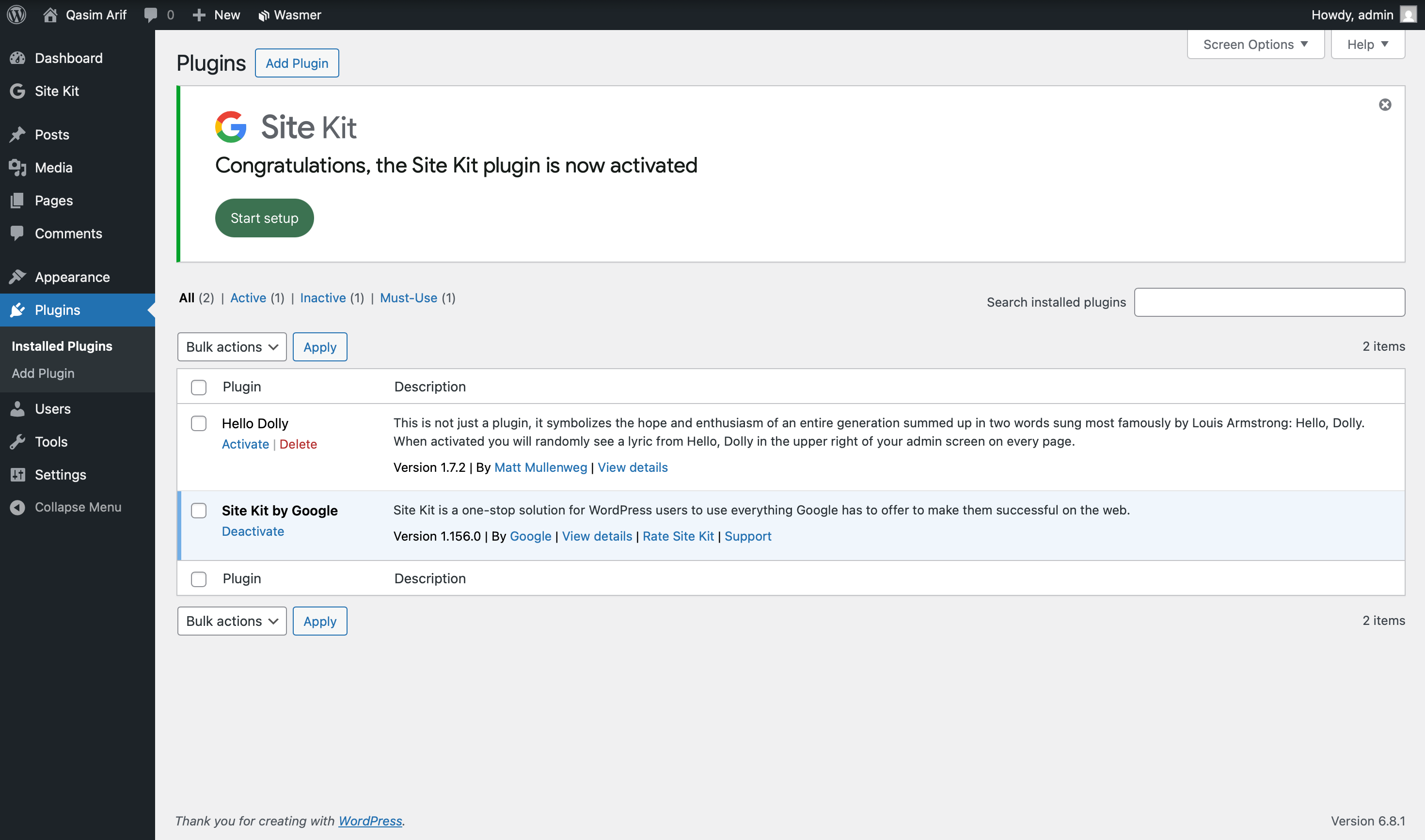Open Matt Mullenweg author link

click(x=540, y=467)
